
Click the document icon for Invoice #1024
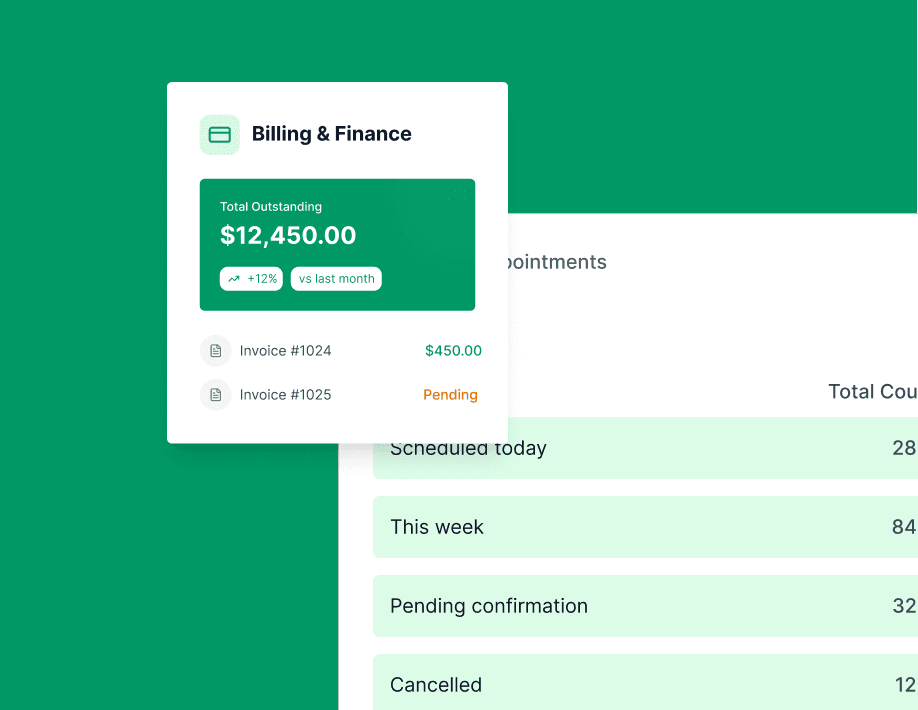pyautogui.click(x=215, y=351)
